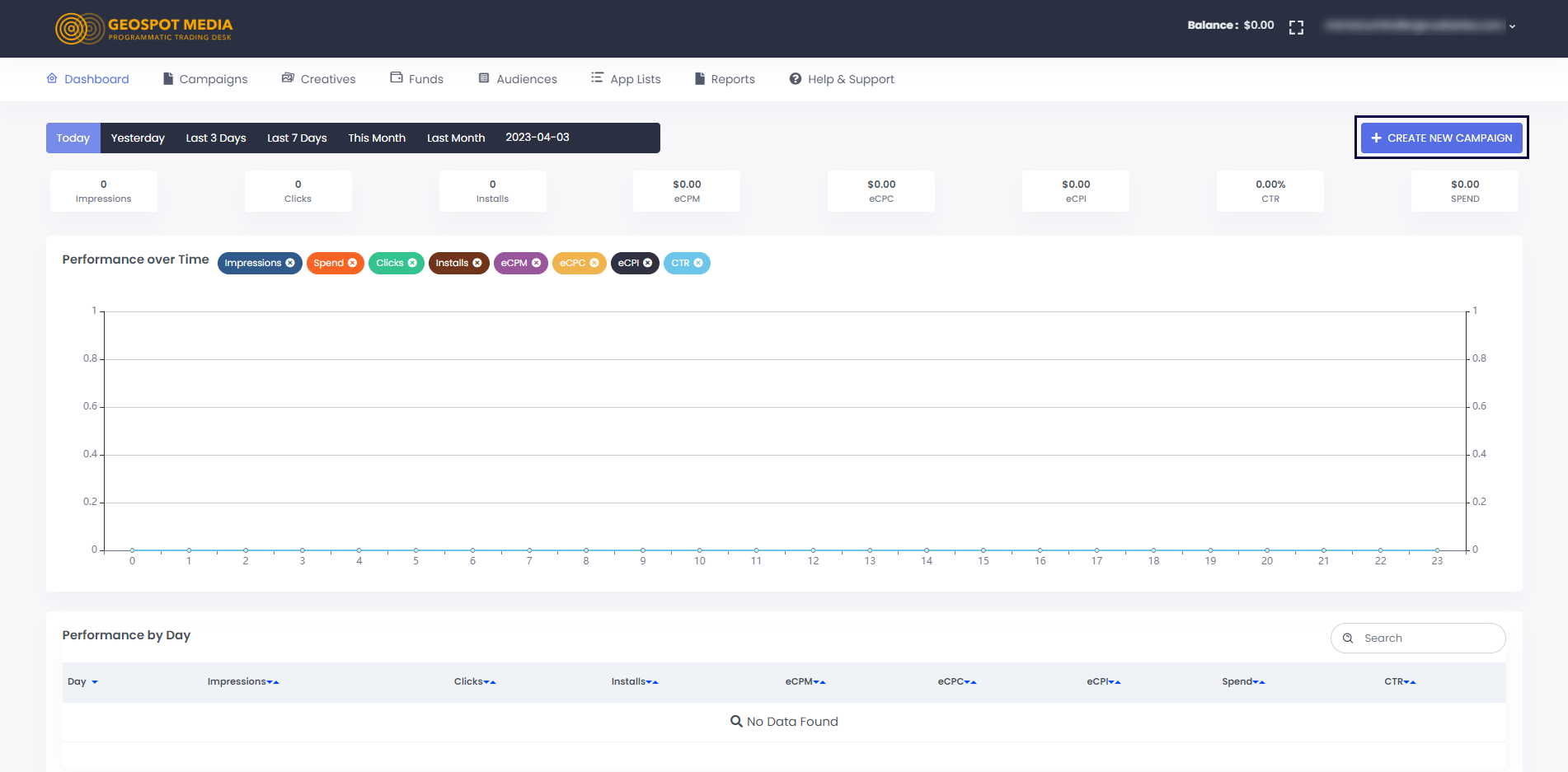Sort table by Day column arrow
Image resolution: width=1568 pixels, height=772 pixels.
(95, 682)
